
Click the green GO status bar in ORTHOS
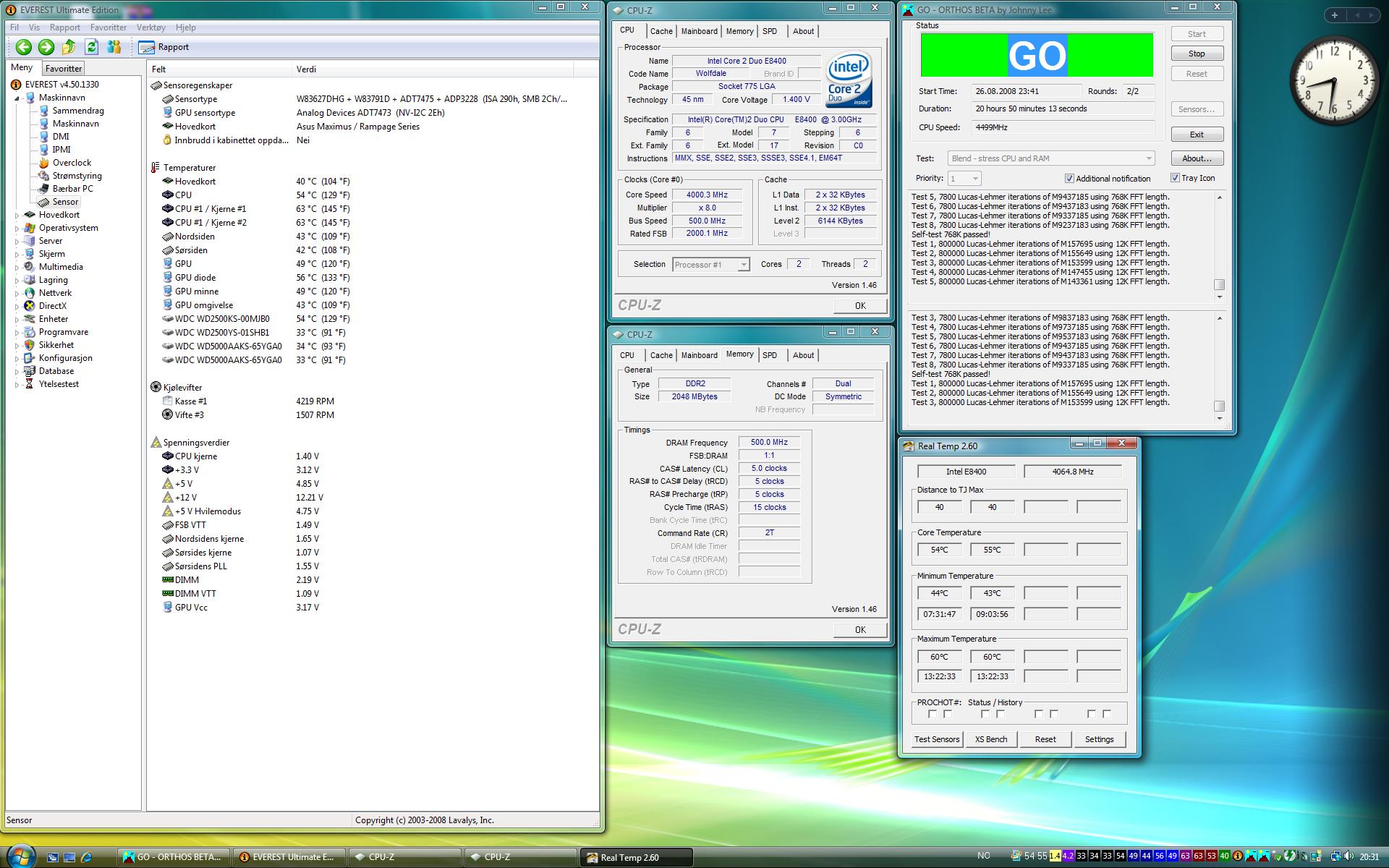tap(1037, 55)
